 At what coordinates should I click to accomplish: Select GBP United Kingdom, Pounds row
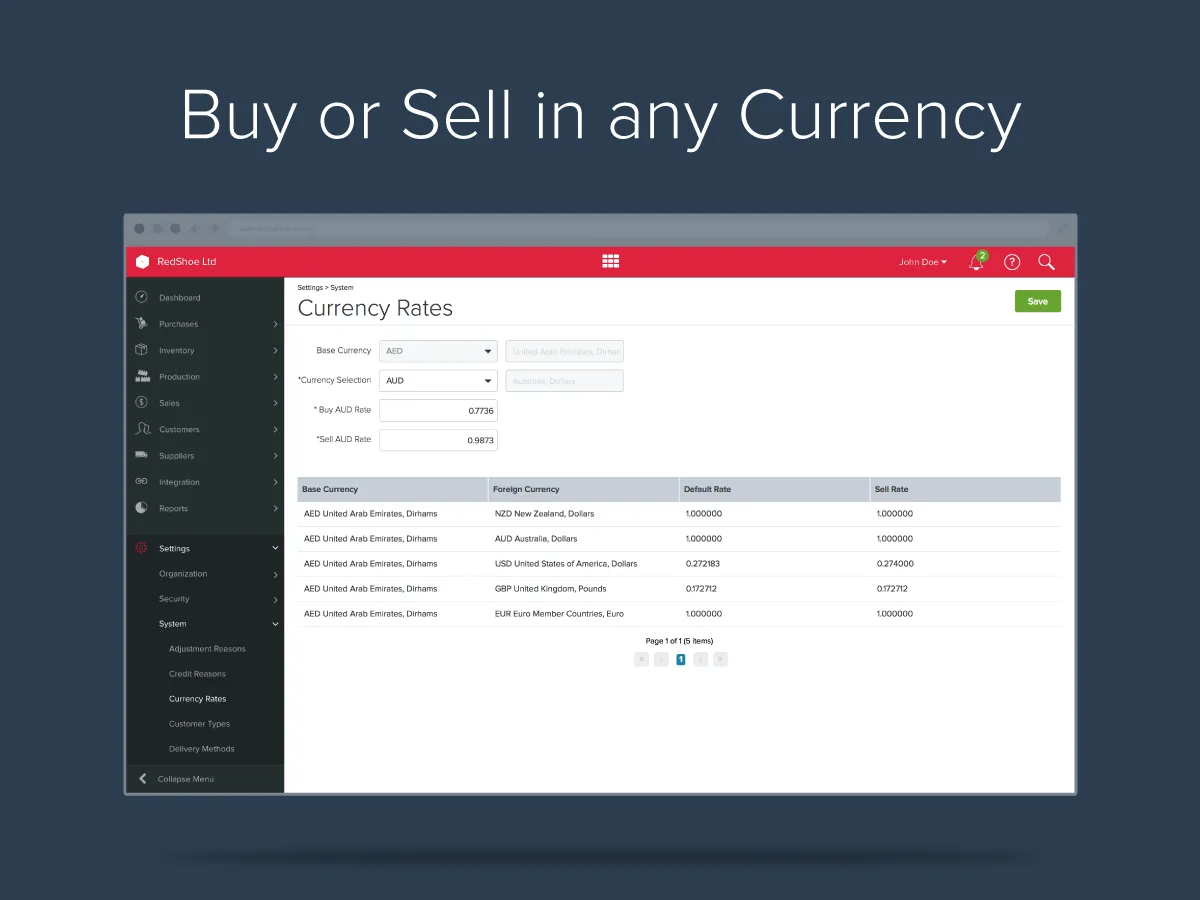click(679, 589)
